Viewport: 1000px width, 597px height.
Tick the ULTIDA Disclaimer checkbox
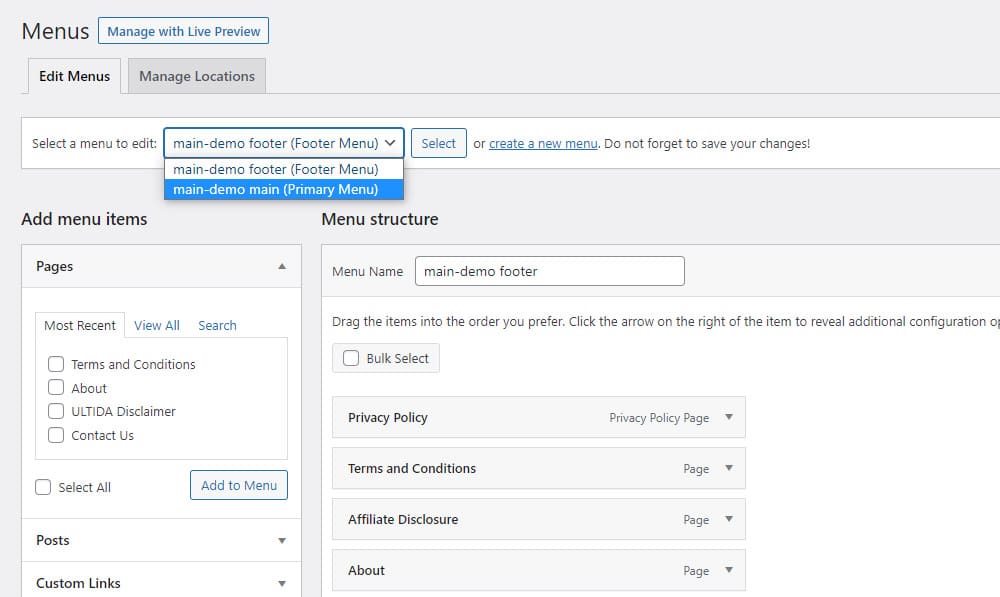pos(56,411)
